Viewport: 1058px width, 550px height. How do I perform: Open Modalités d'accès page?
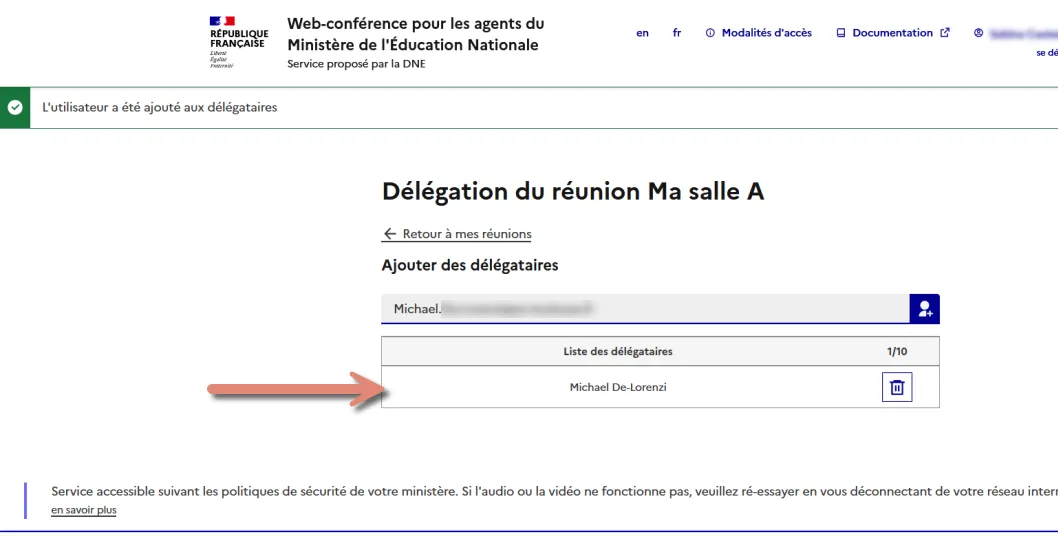coord(758,32)
